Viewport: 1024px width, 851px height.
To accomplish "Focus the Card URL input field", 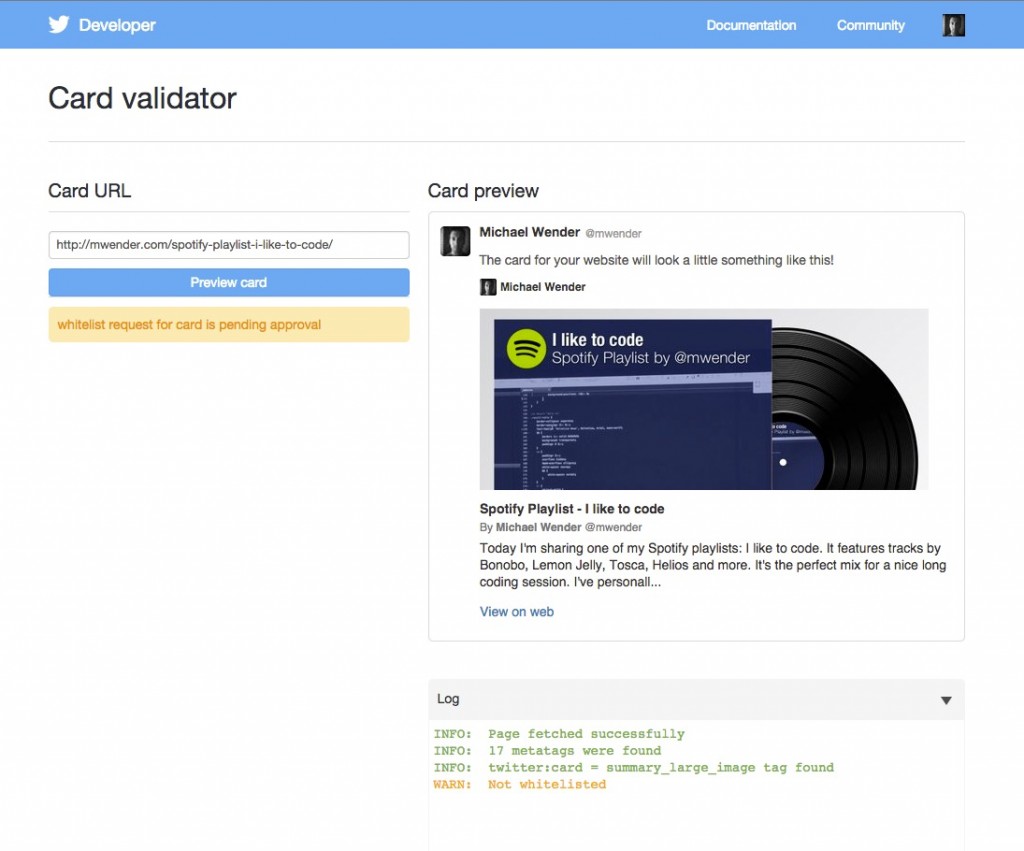I will pos(229,245).
